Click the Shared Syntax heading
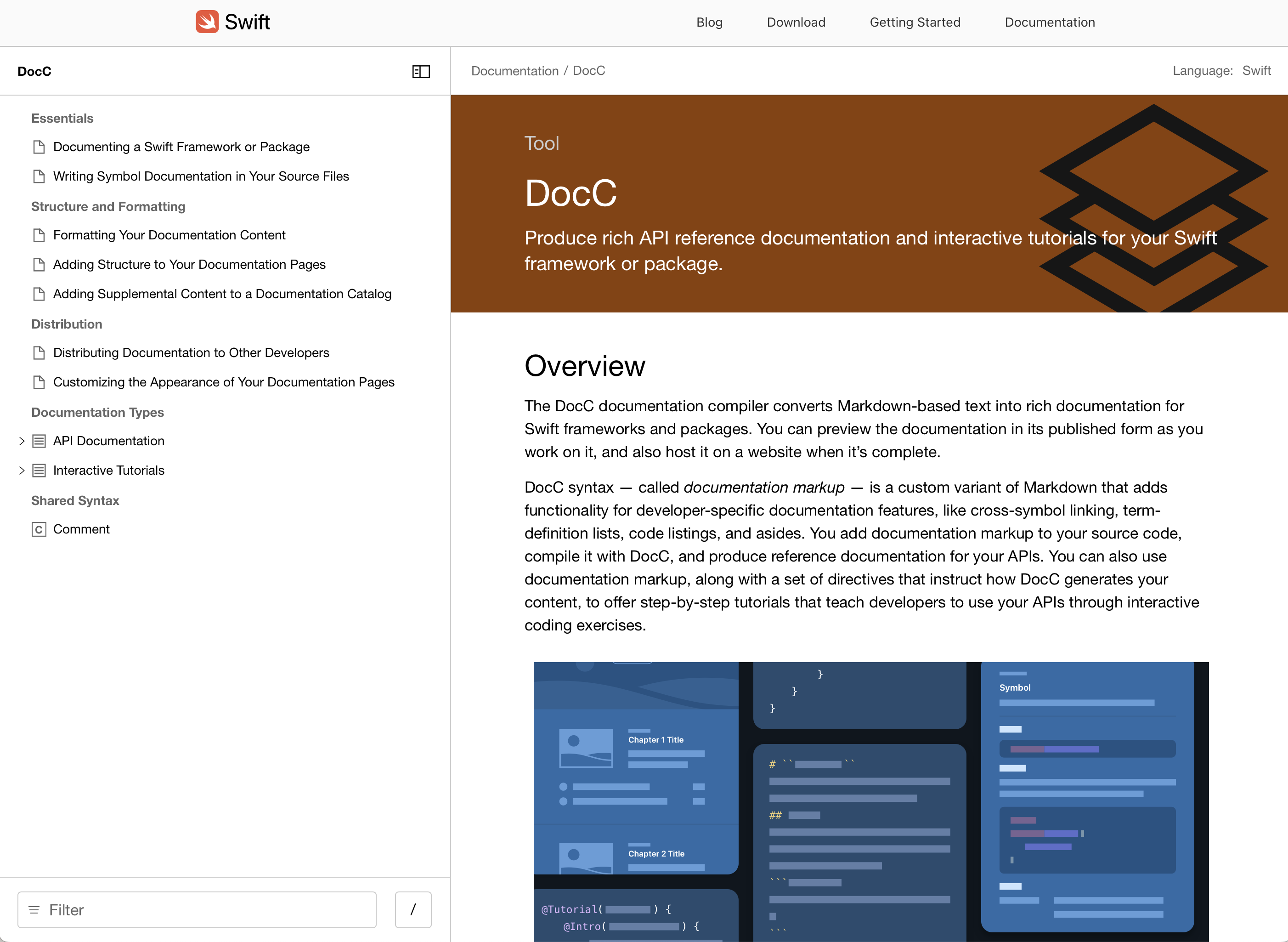This screenshot has height=942, width=1288. pyautogui.click(x=75, y=501)
